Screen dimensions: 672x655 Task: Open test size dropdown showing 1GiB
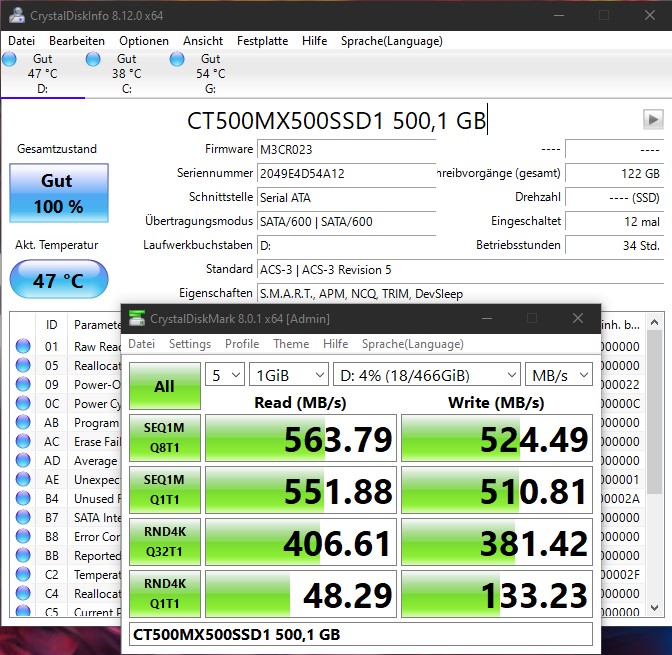(289, 375)
